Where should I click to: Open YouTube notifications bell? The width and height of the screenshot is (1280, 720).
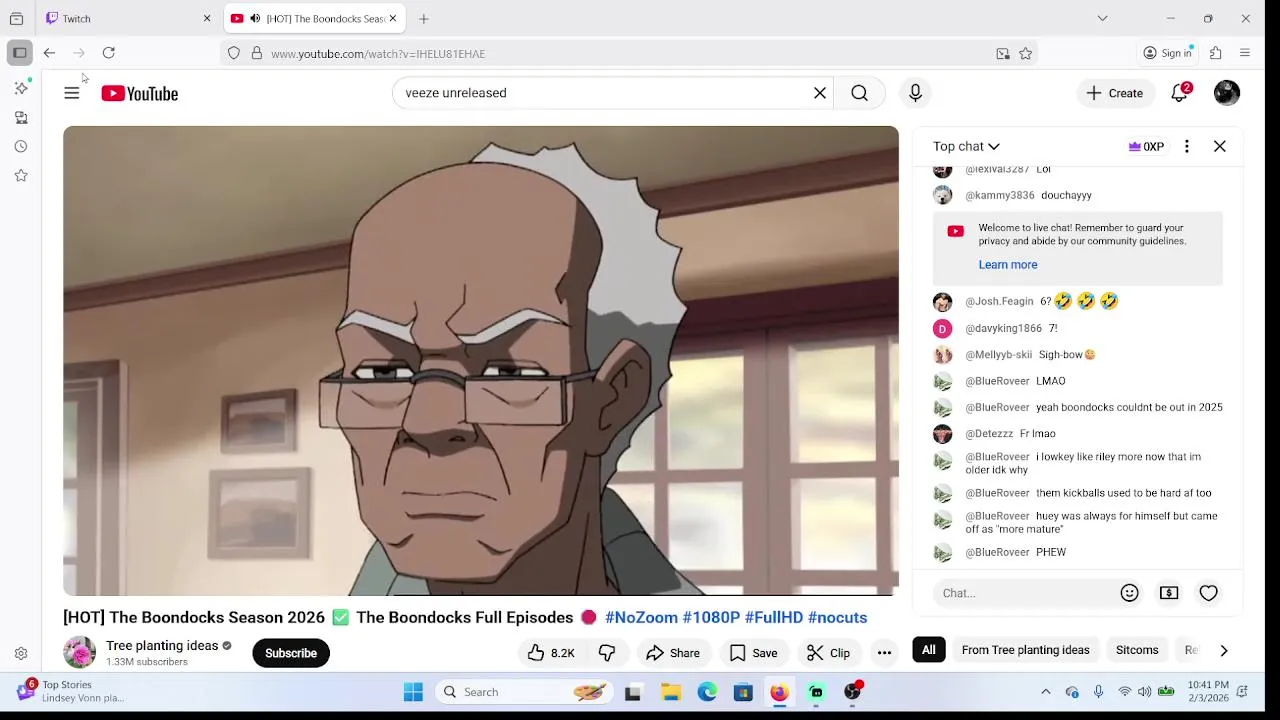point(1180,93)
